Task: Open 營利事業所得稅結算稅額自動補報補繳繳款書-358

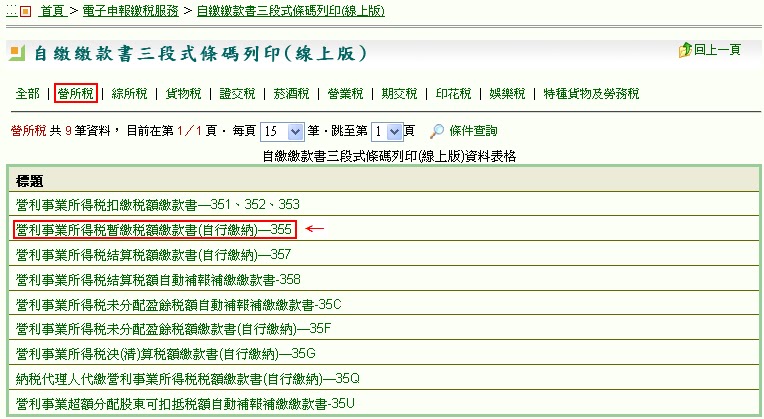Action: coord(158,280)
